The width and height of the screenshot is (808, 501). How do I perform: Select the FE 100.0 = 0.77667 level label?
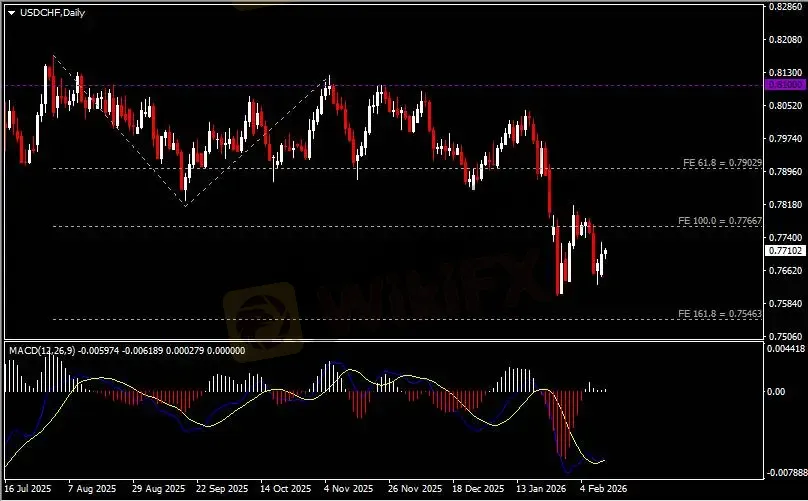pyautogui.click(x=721, y=220)
